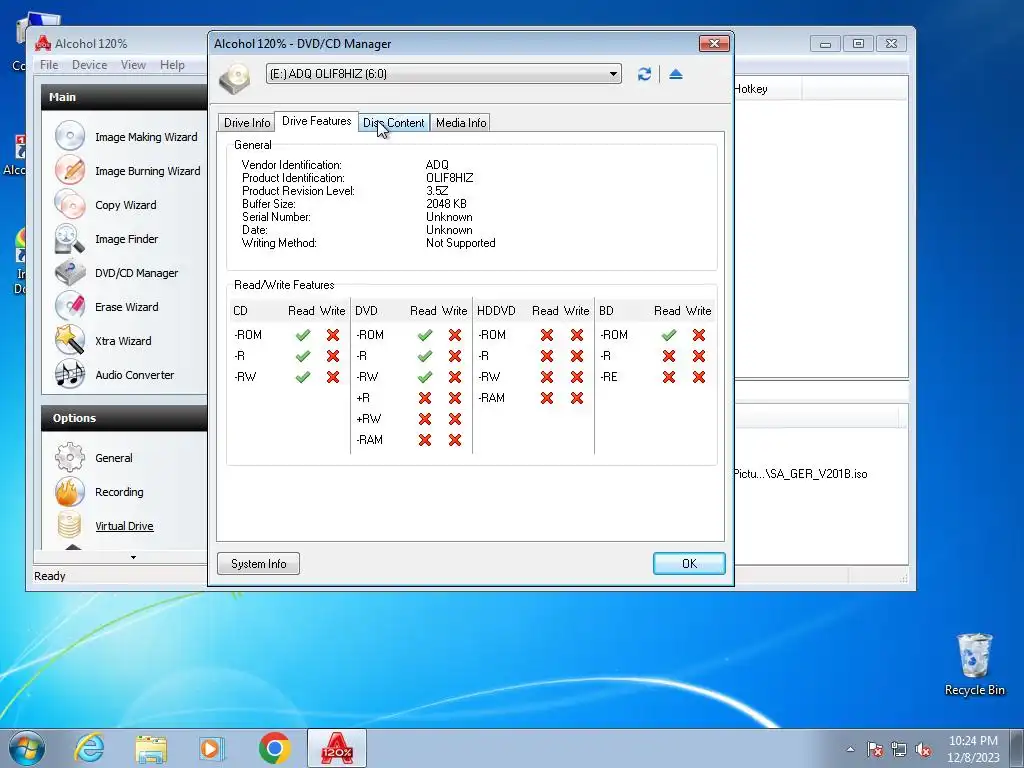Open the Image Making Wizard icon
The height and width of the screenshot is (768, 1024).
[69, 136]
